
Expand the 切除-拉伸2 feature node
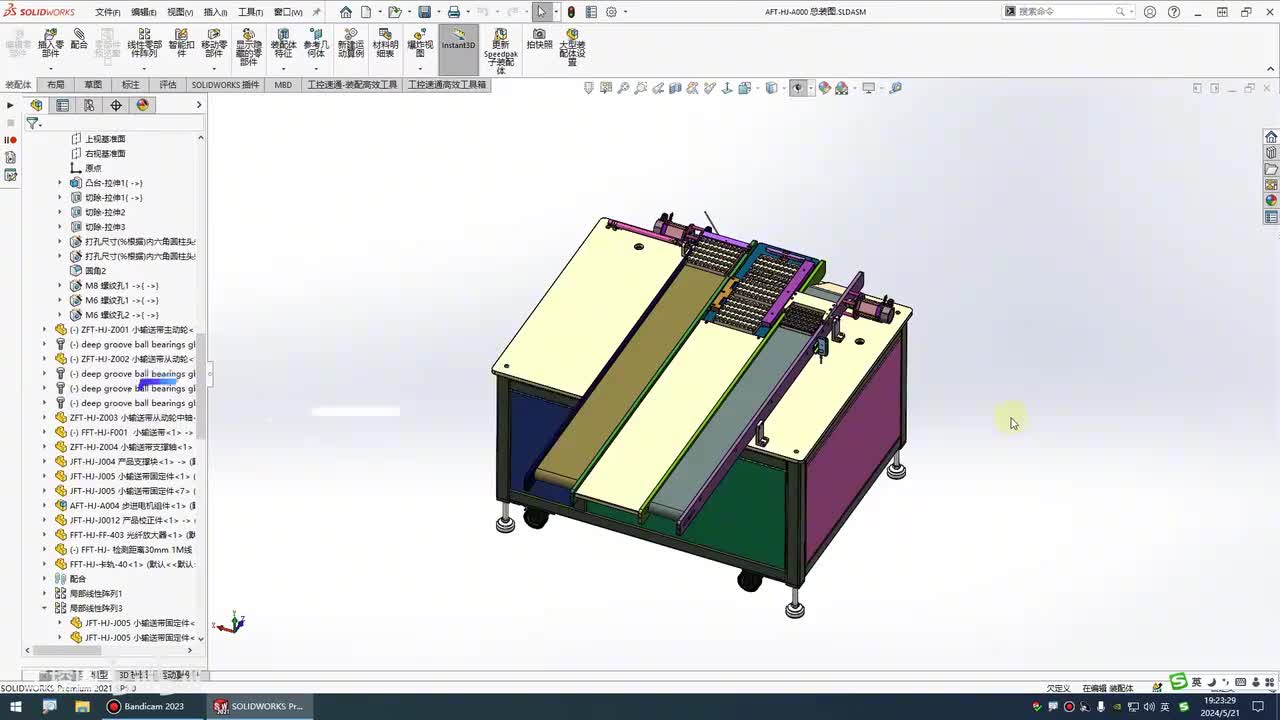click(59, 212)
